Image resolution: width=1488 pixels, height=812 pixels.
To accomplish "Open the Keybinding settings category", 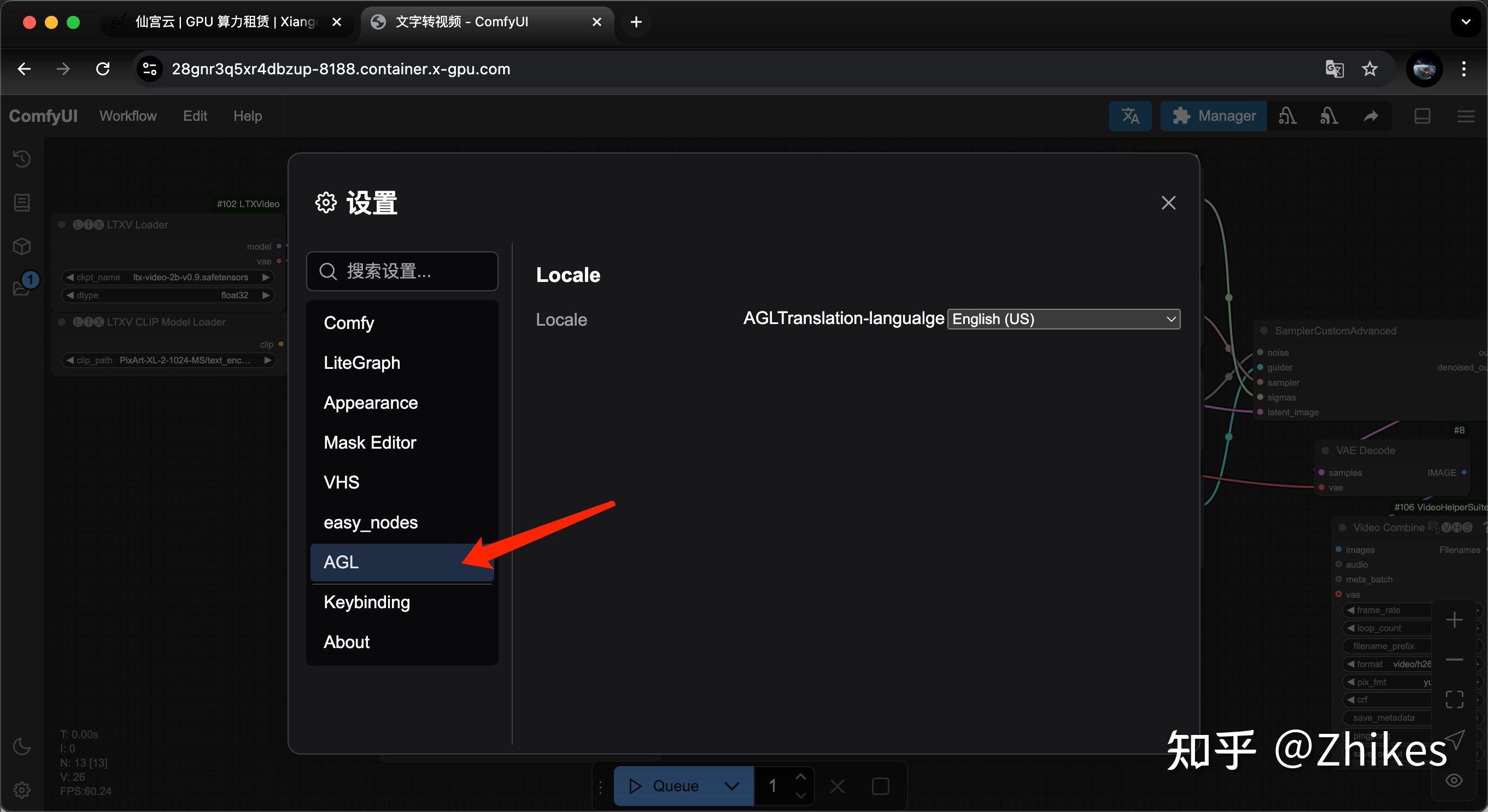I will 402,602.
